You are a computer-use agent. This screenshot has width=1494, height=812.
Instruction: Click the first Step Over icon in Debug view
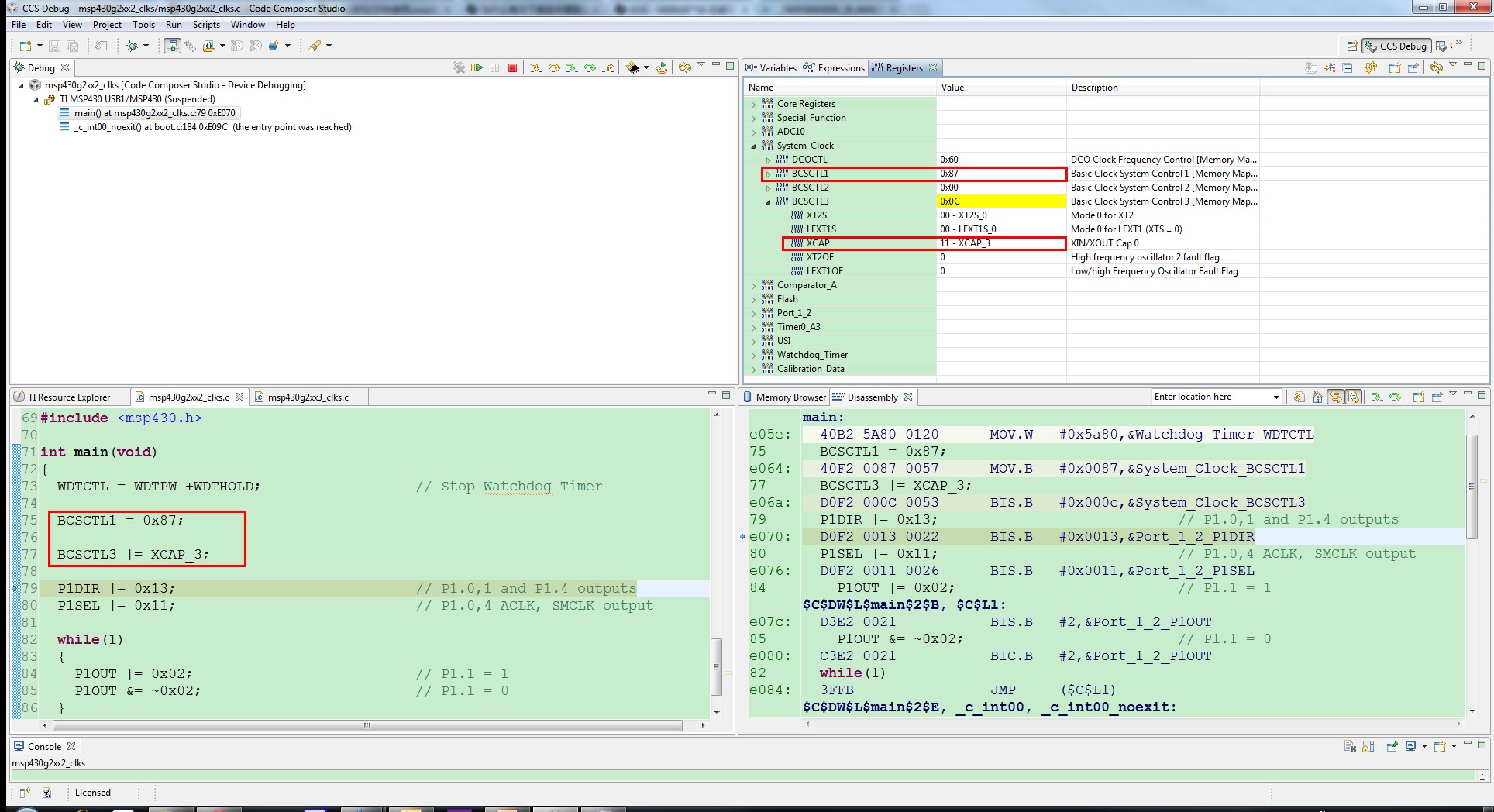554,68
